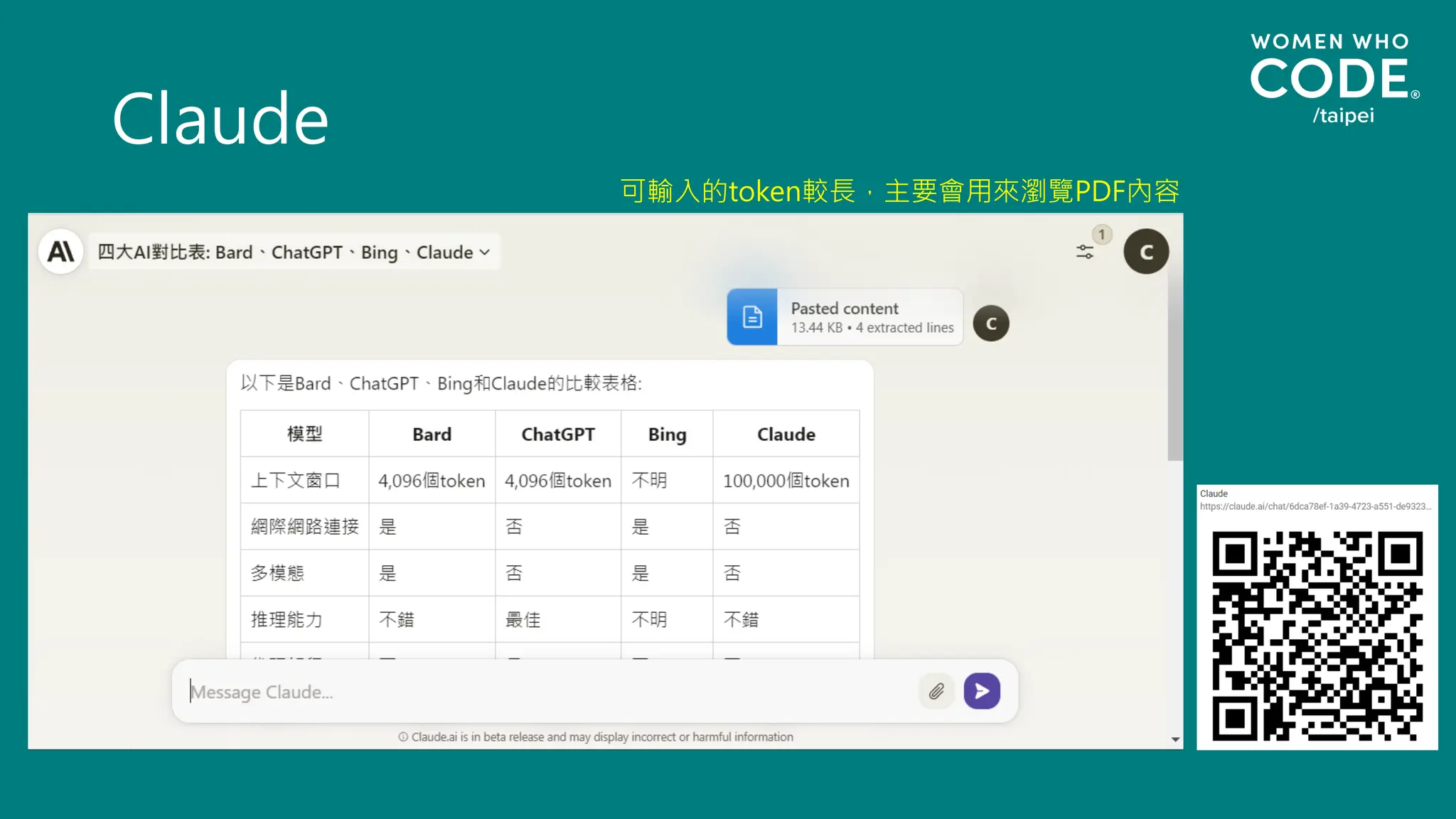Viewport: 1456px width, 819px height.
Task: Click the 多模態 row label
Action: click(x=277, y=573)
